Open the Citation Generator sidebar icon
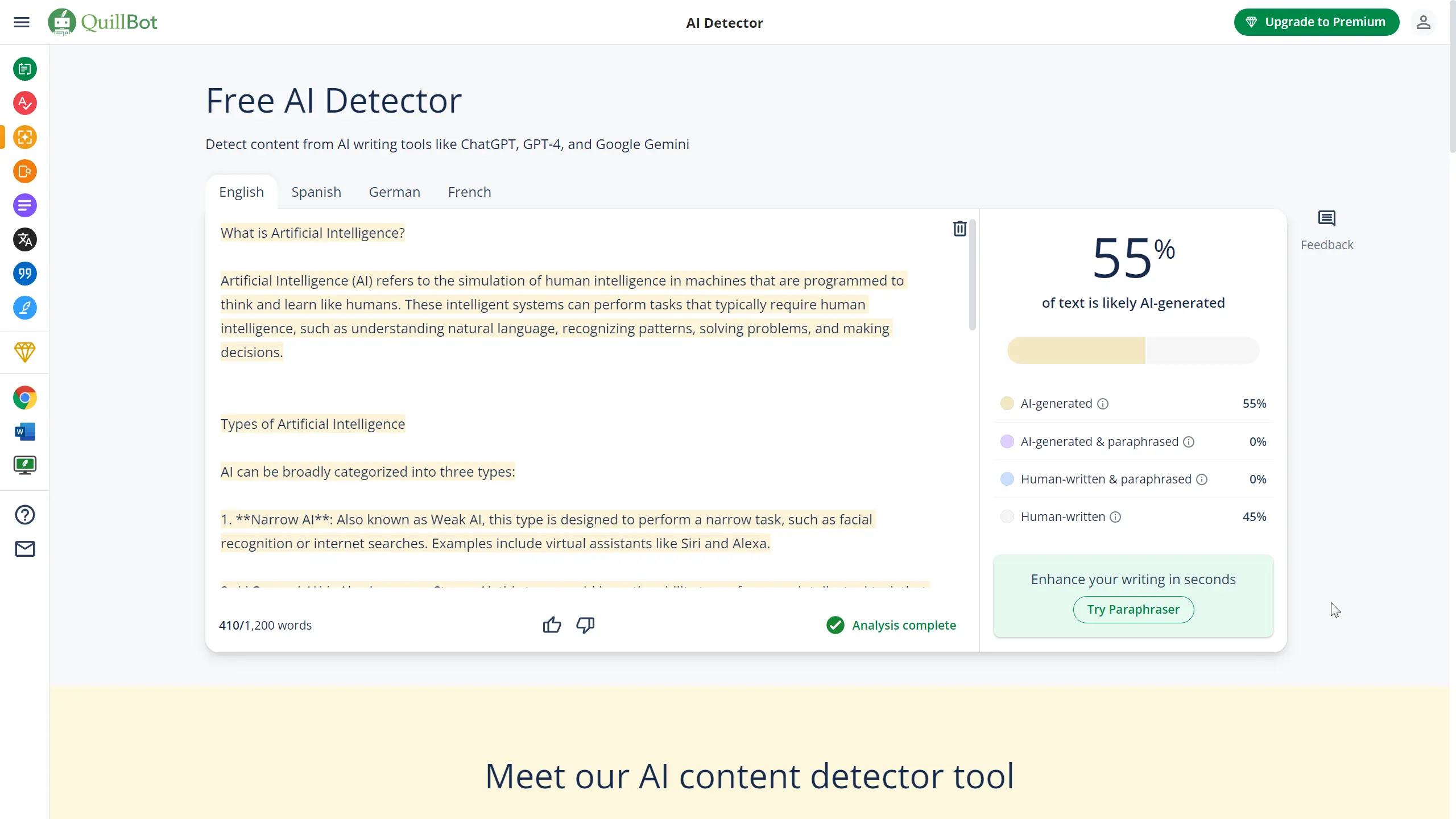Image resolution: width=1456 pixels, height=819 pixels. [x=25, y=274]
